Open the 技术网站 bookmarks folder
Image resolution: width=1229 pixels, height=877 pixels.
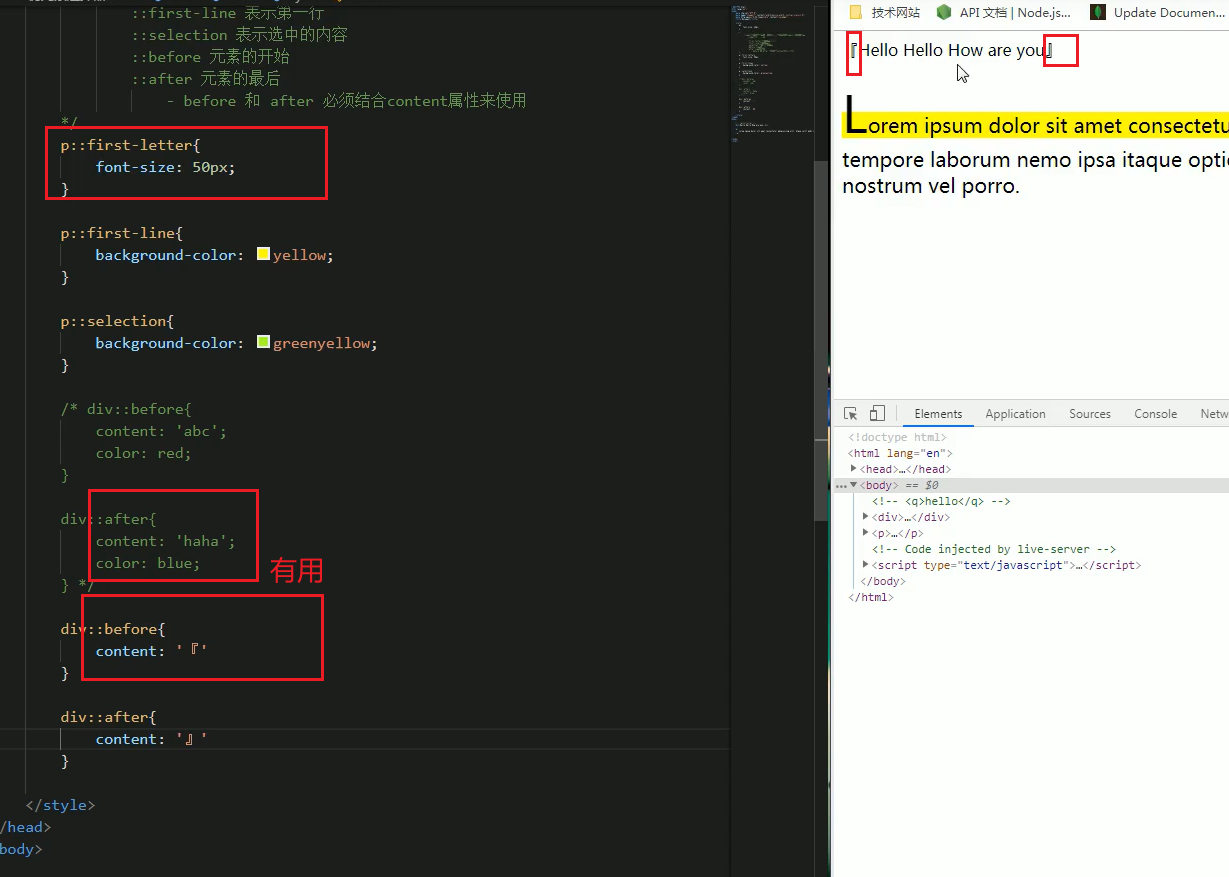click(x=884, y=13)
